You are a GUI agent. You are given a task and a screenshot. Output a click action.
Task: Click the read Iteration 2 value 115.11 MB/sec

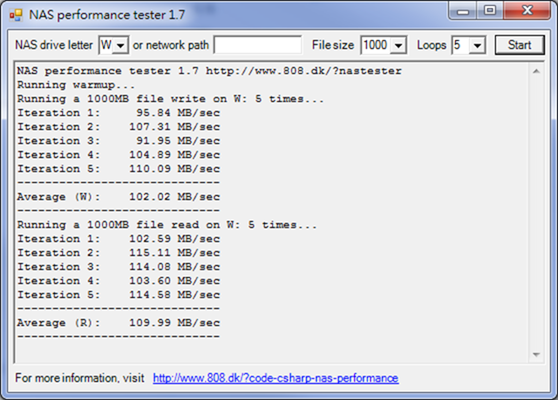coord(175,253)
